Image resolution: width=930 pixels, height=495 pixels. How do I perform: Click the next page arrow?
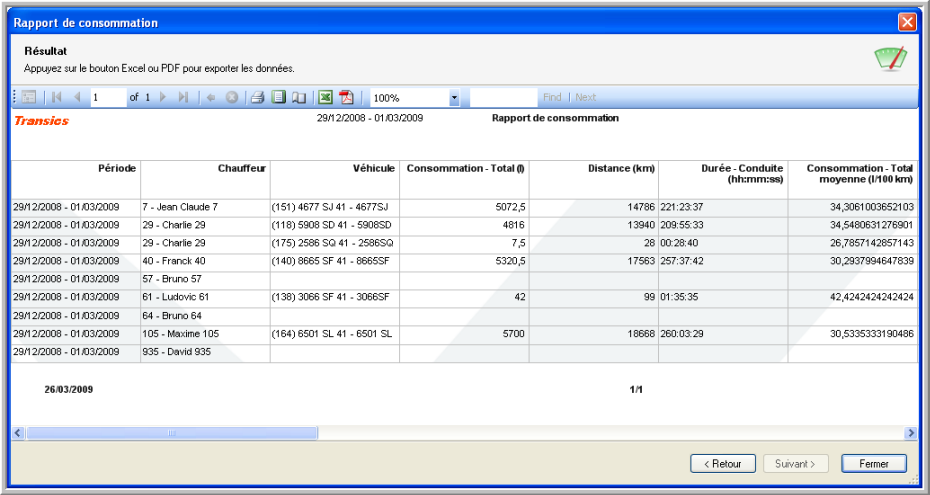[163, 98]
